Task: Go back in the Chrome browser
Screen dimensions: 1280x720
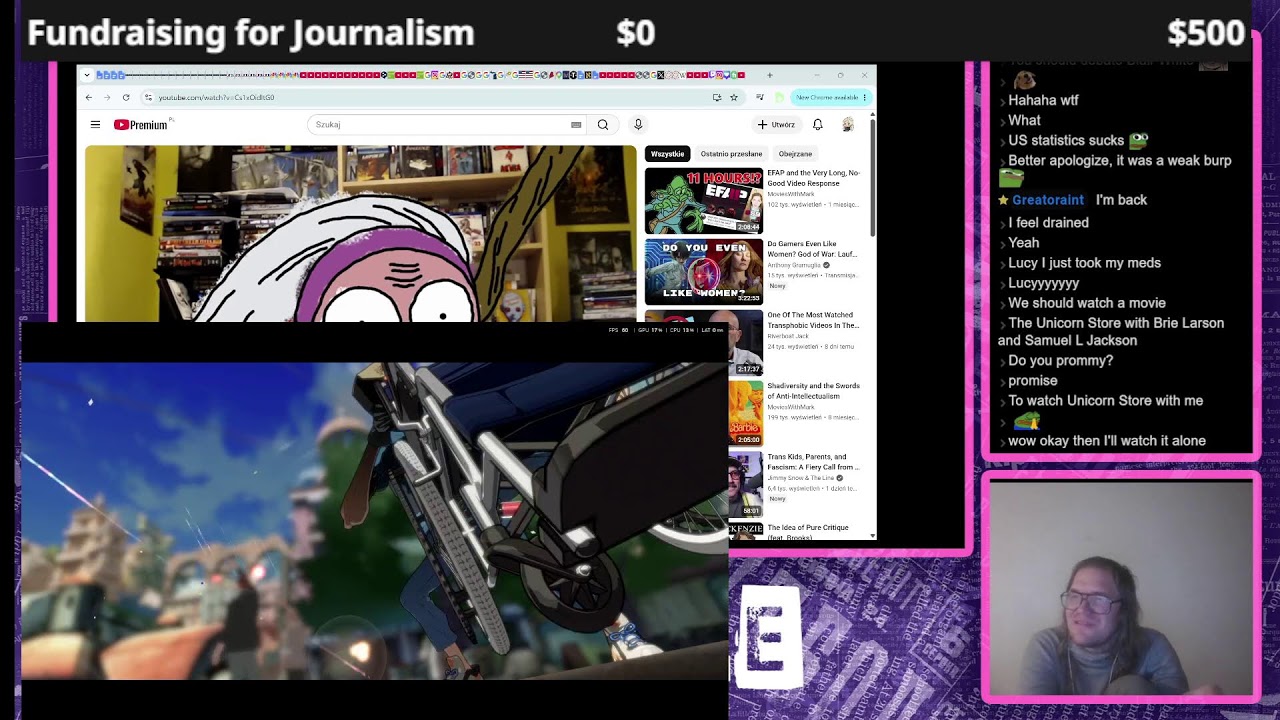Action: (89, 97)
